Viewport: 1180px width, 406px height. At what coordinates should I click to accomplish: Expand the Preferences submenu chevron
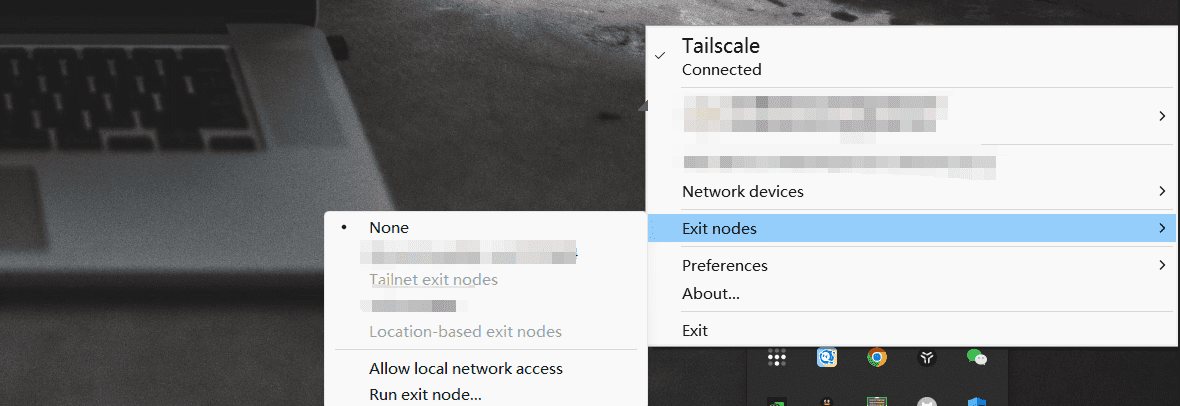[x=1163, y=265]
